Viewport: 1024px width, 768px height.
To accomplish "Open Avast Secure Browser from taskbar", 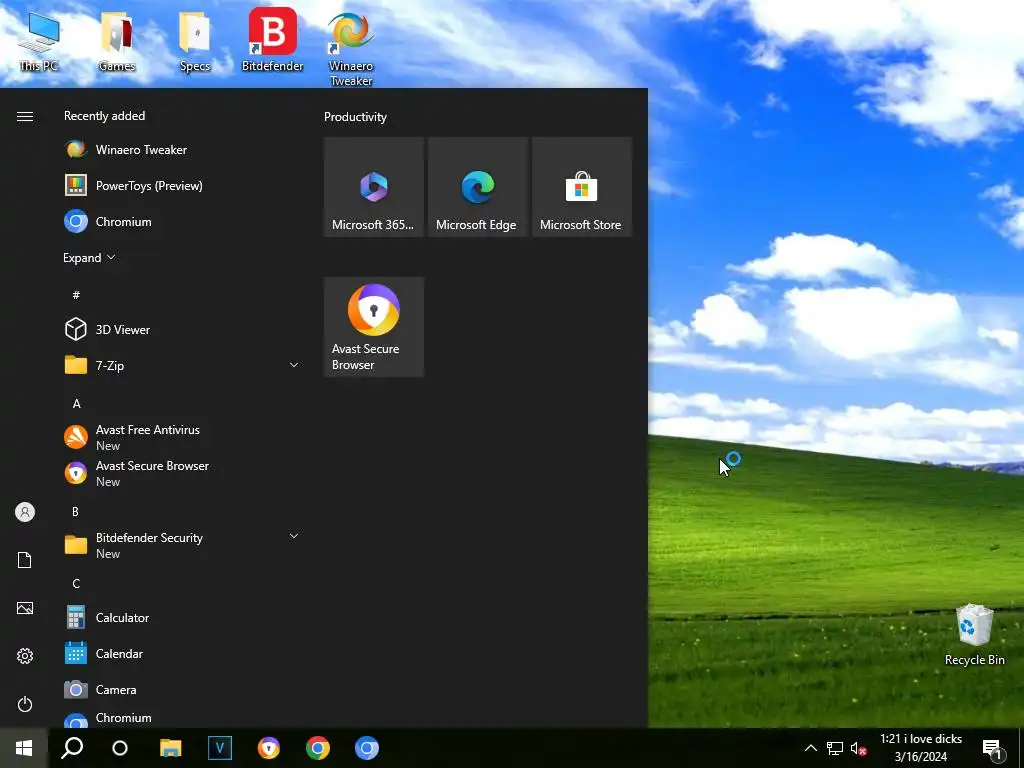I will [x=268, y=748].
